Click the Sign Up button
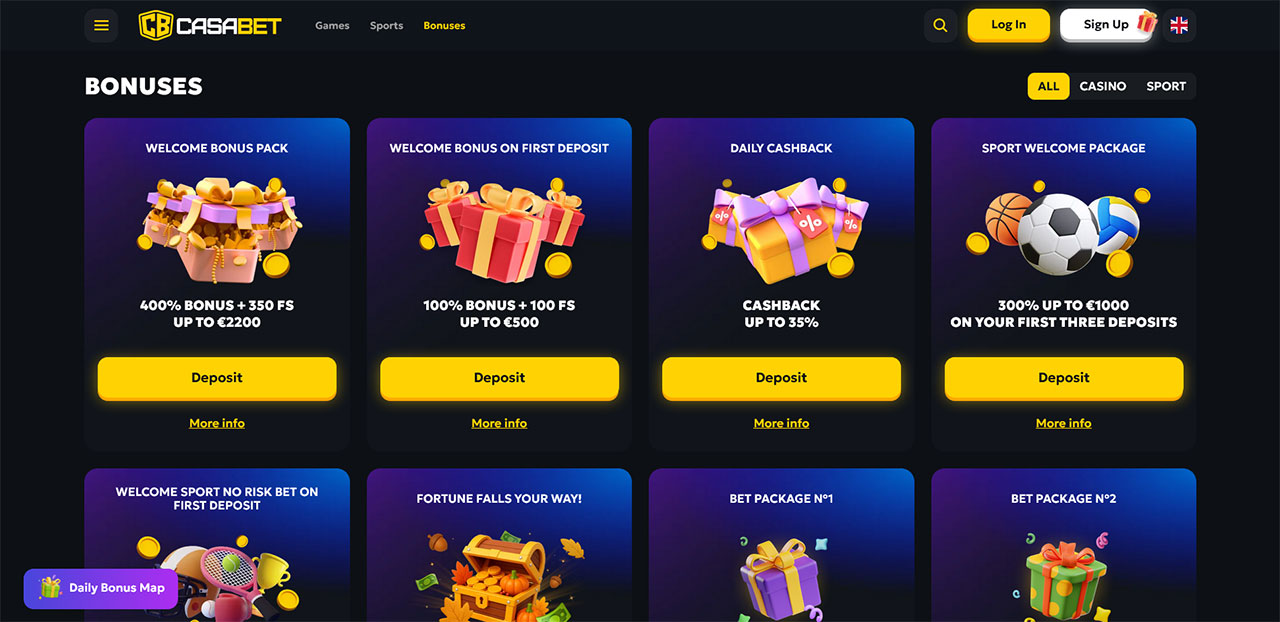 coord(1106,25)
